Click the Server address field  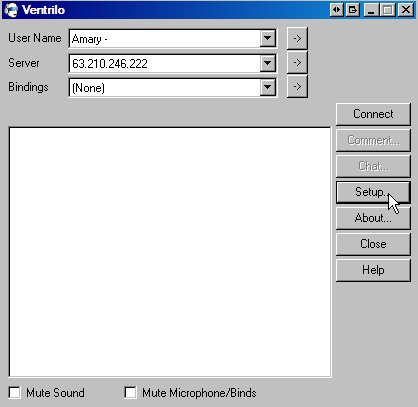point(165,63)
